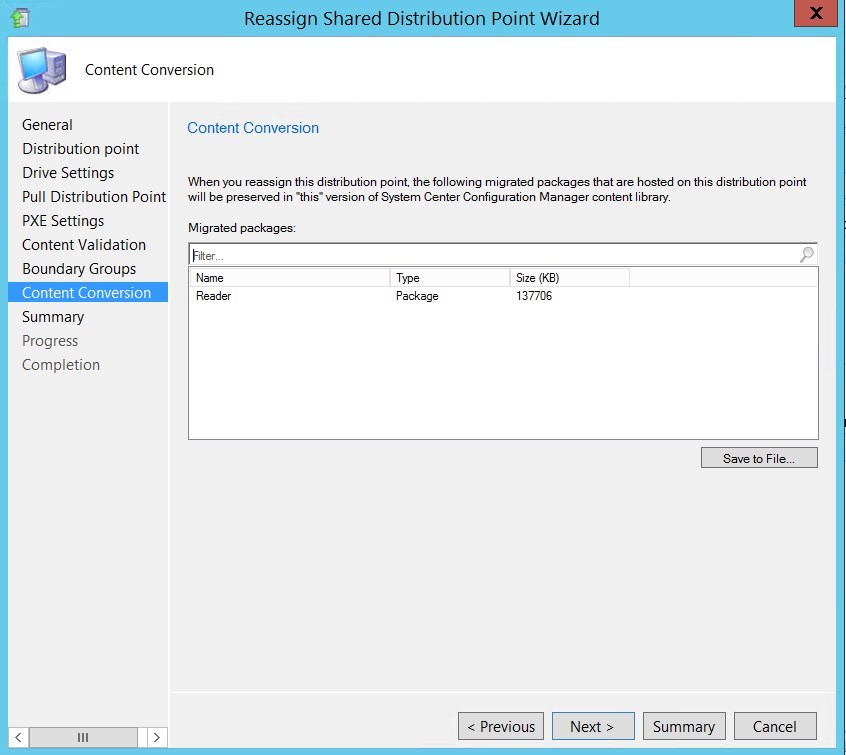
Task: Open the Content Validation page
Action: (x=84, y=244)
